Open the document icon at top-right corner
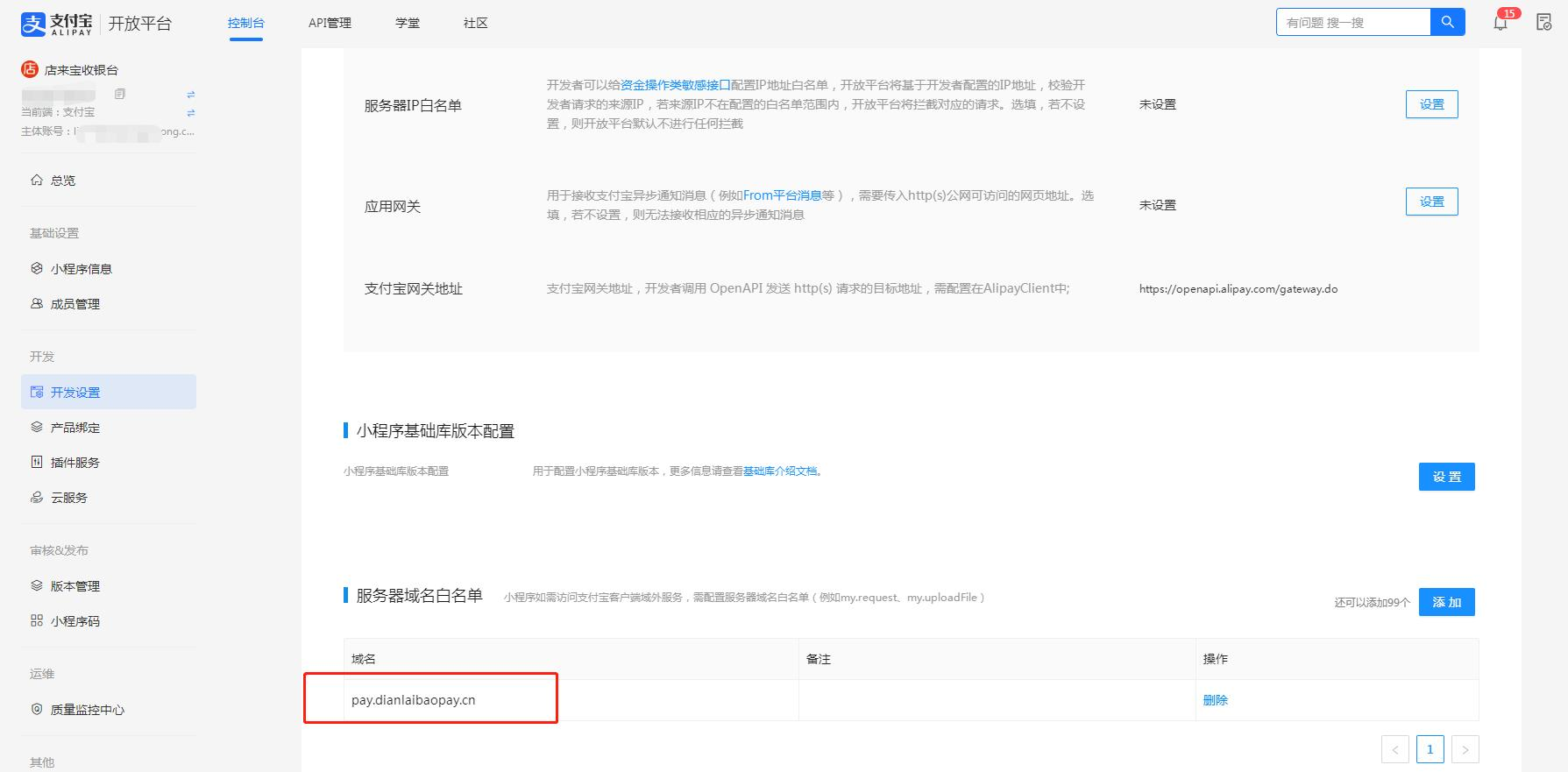Screen dimensions: 1568x772 (x=1543, y=23)
